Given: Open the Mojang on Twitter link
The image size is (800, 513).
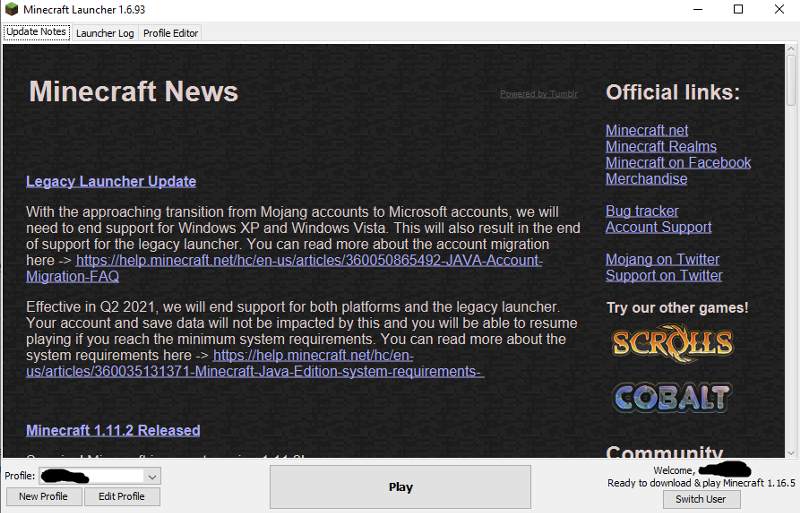Looking at the screenshot, I should pyautogui.click(x=662, y=259).
